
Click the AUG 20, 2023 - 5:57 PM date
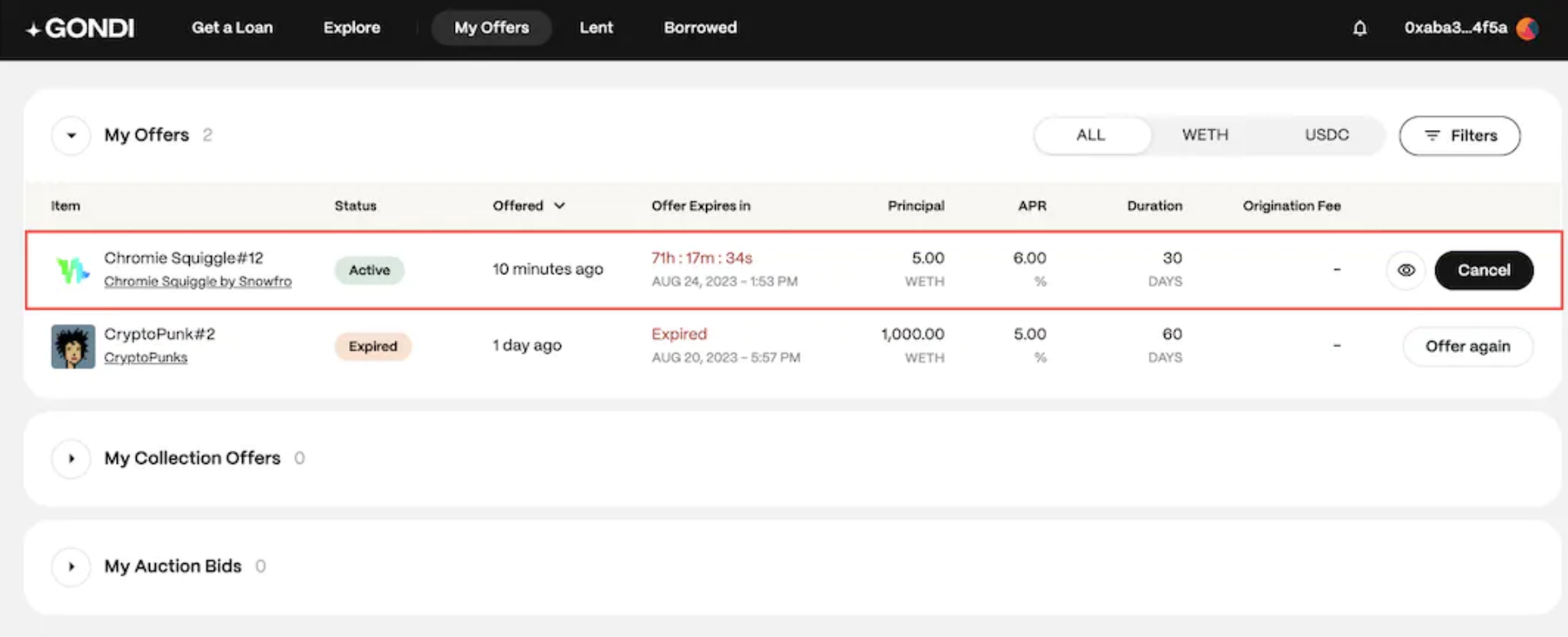coord(726,358)
